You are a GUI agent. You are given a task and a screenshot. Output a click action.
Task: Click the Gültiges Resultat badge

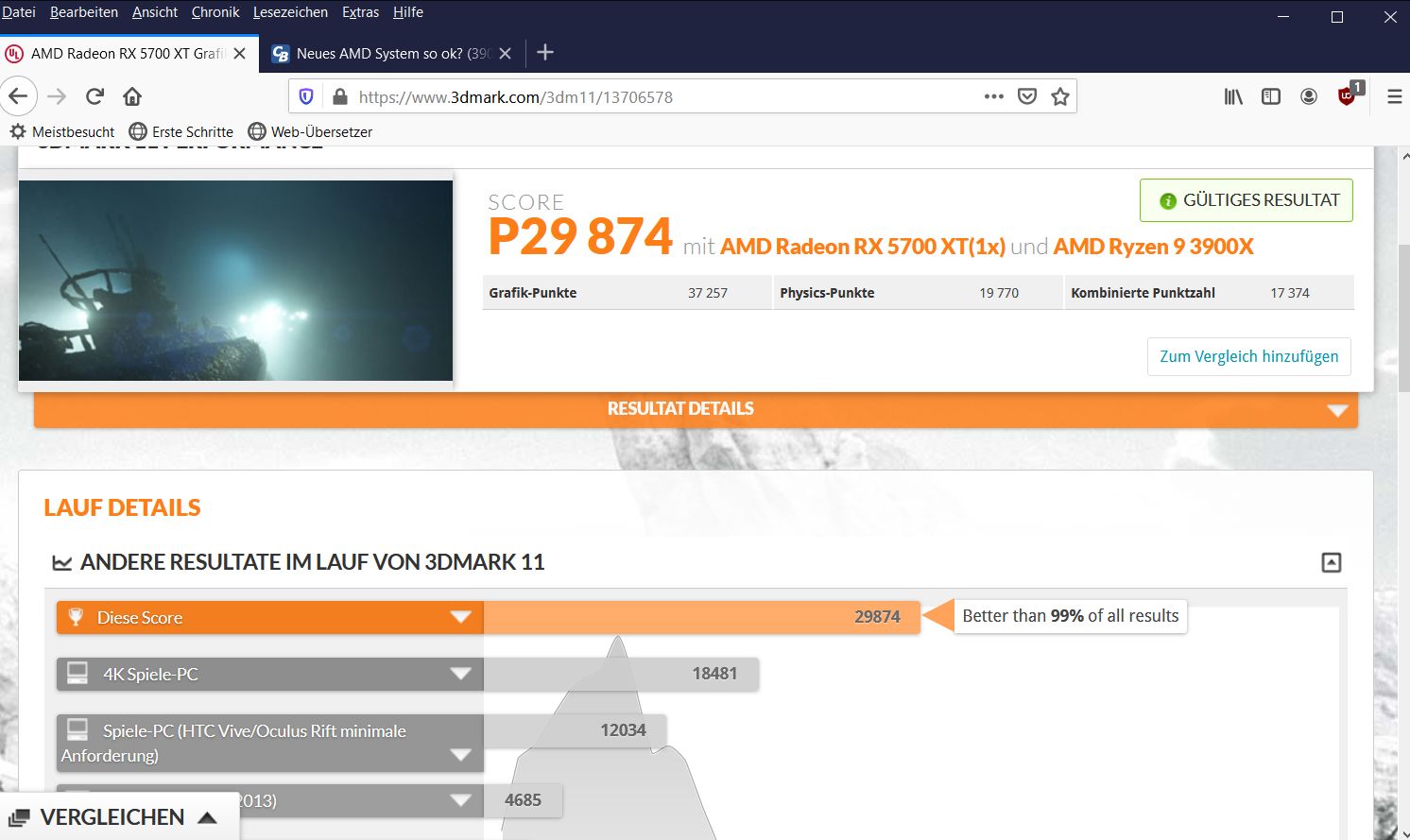[x=1247, y=200]
